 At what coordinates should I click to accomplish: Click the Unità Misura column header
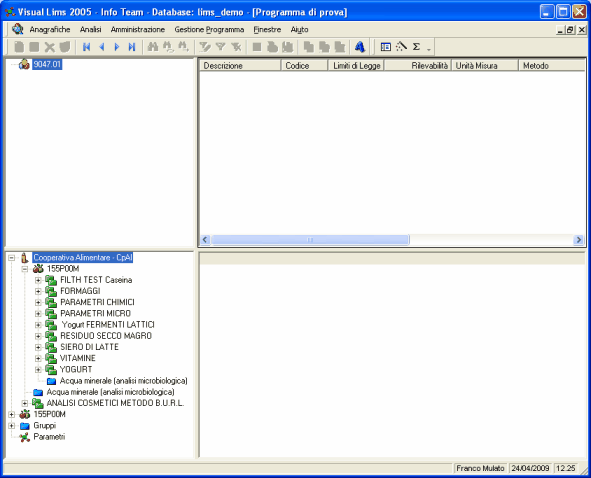click(485, 66)
